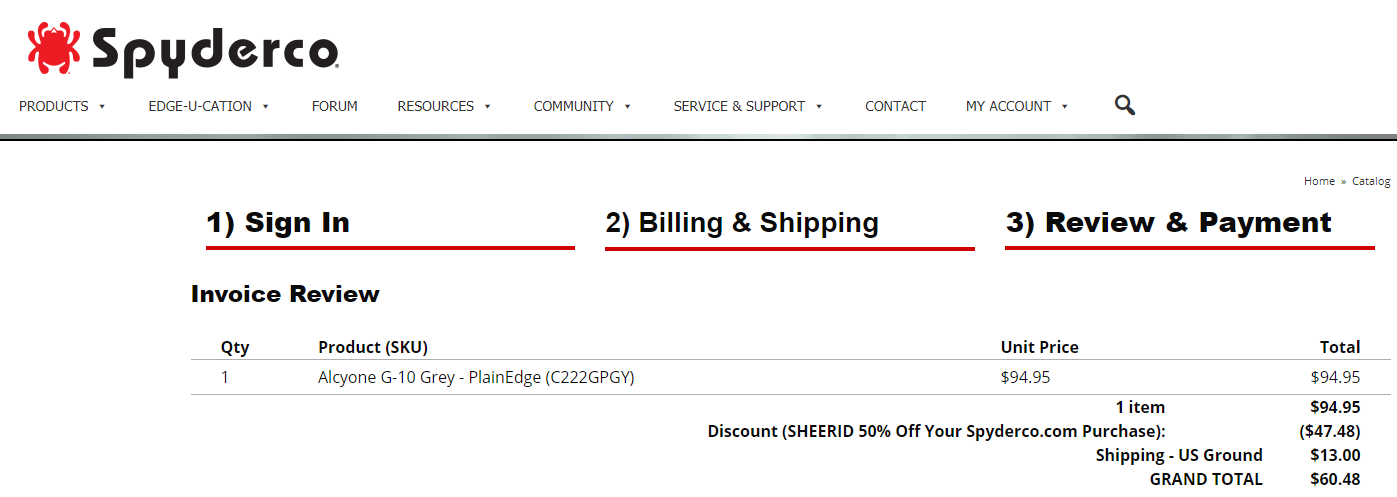Expand the Community dropdown arrow
The image size is (1397, 497).
[x=628, y=106]
